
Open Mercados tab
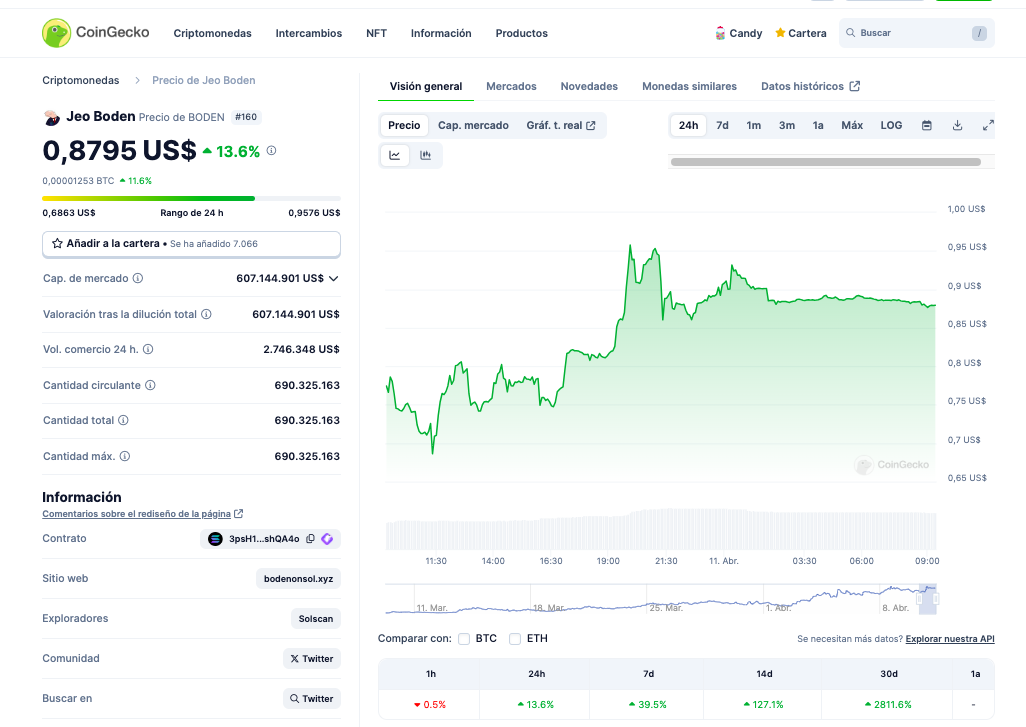tap(511, 86)
